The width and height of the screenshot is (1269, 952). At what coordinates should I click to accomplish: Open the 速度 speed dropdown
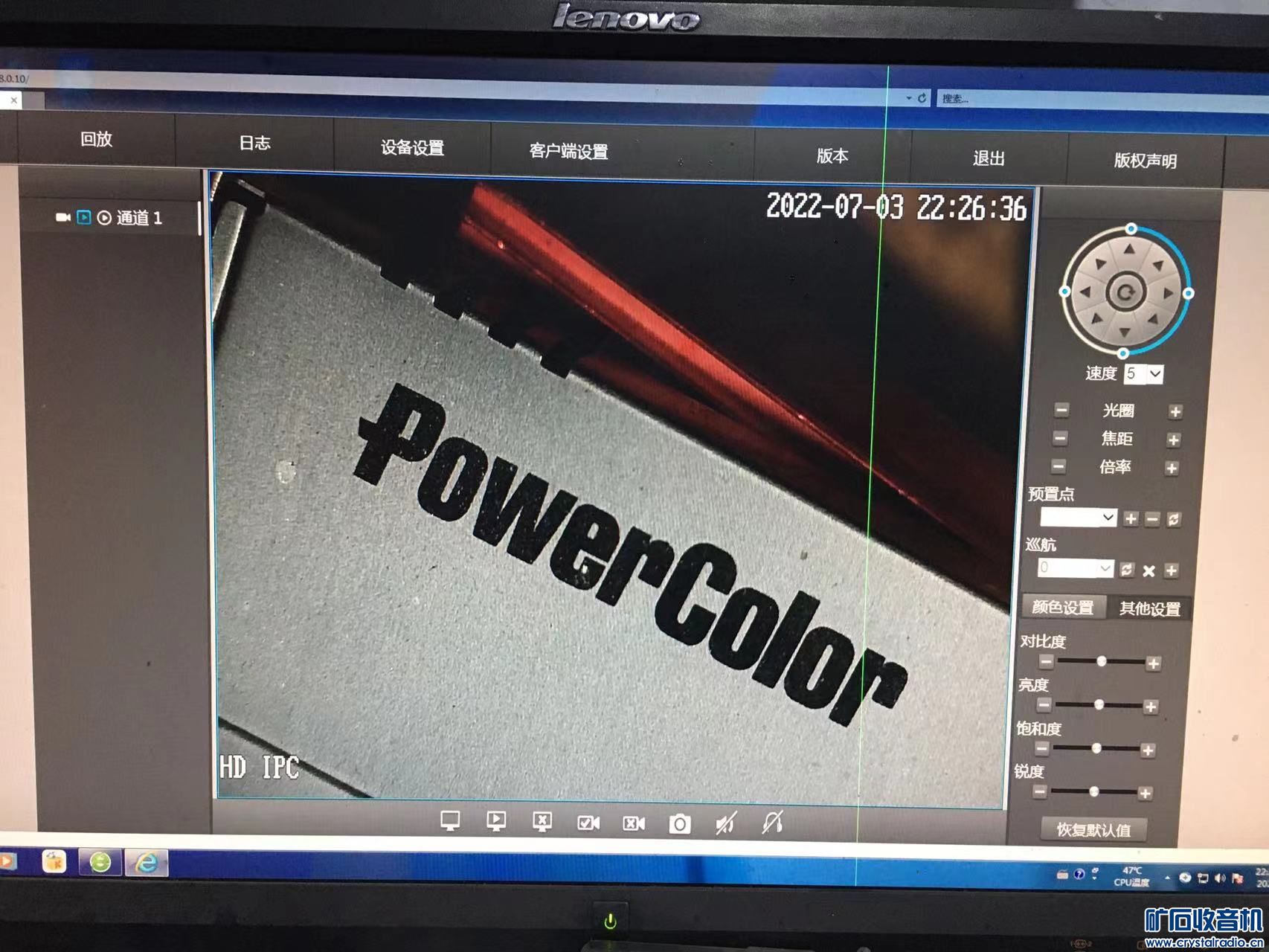tap(1144, 374)
